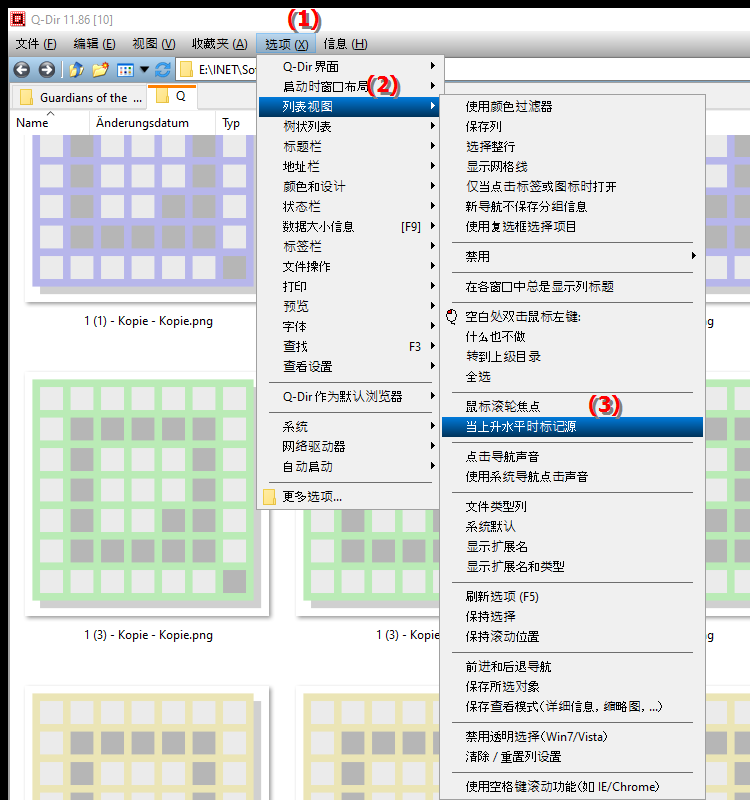This screenshot has width=750, height=800.
Task: Open the 查看设置 submenu
Action: [x=349, y=366]
